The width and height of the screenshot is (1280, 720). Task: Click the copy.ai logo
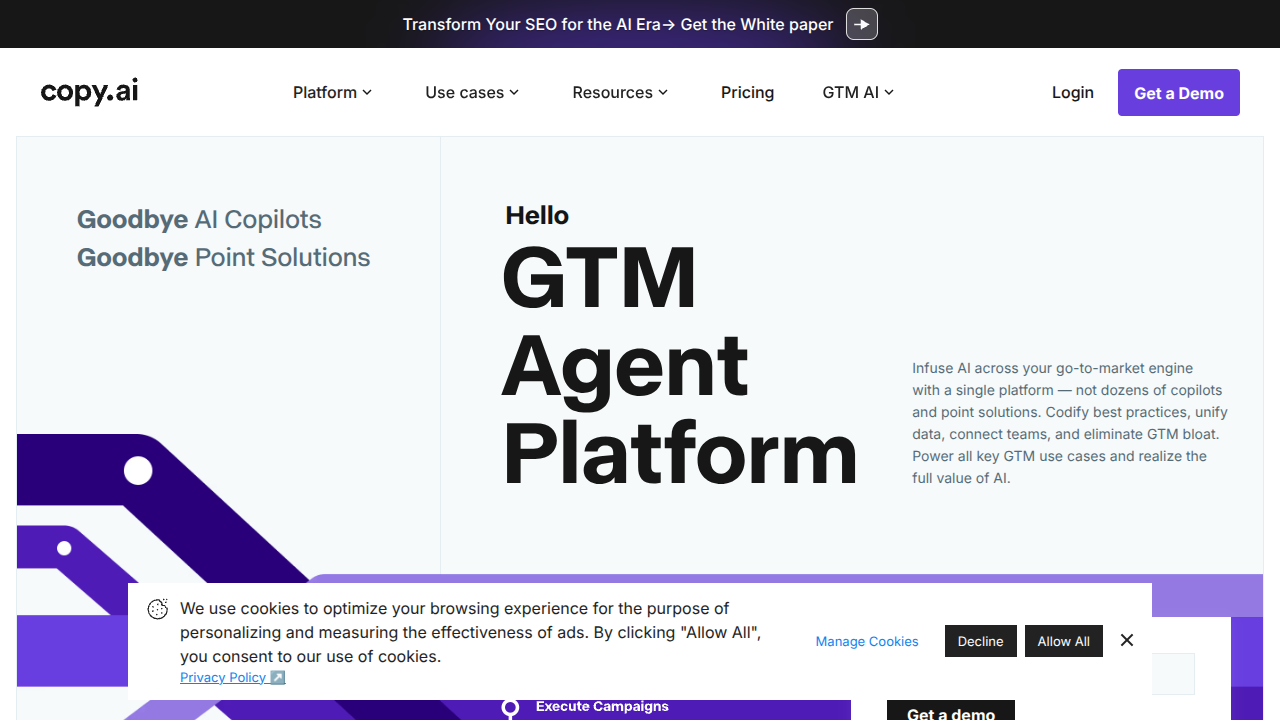coord(88,91)
